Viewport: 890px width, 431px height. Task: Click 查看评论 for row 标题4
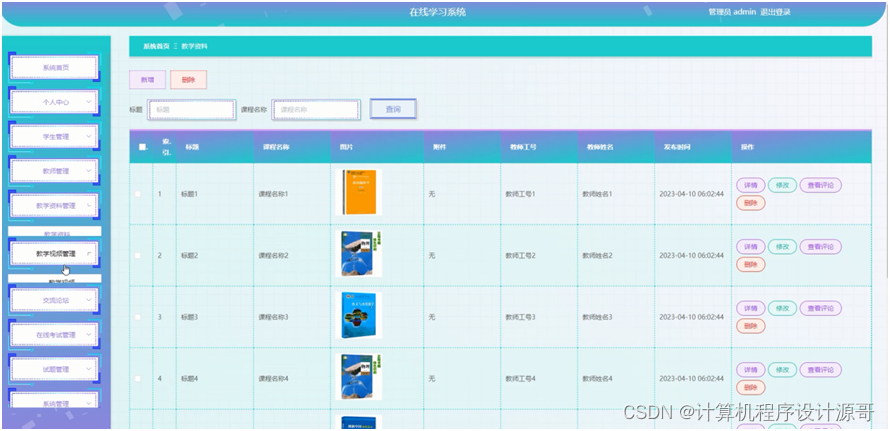(x=820, y=370)
